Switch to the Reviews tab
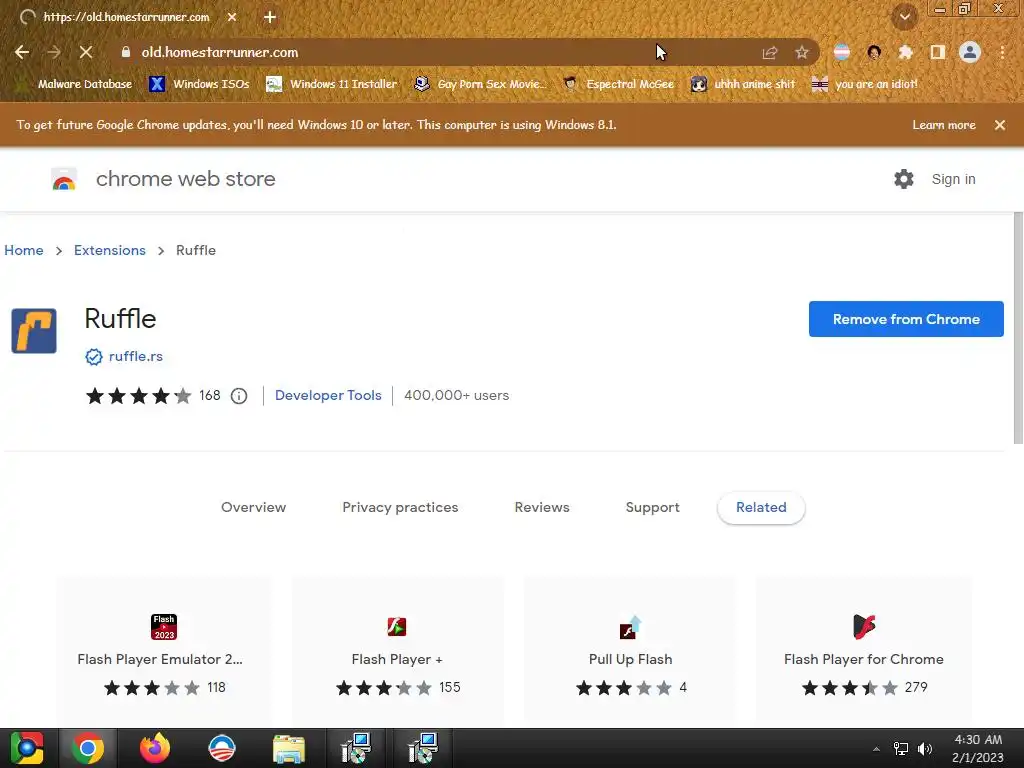This screenshot has width=1024, height=768. [542, 507]
